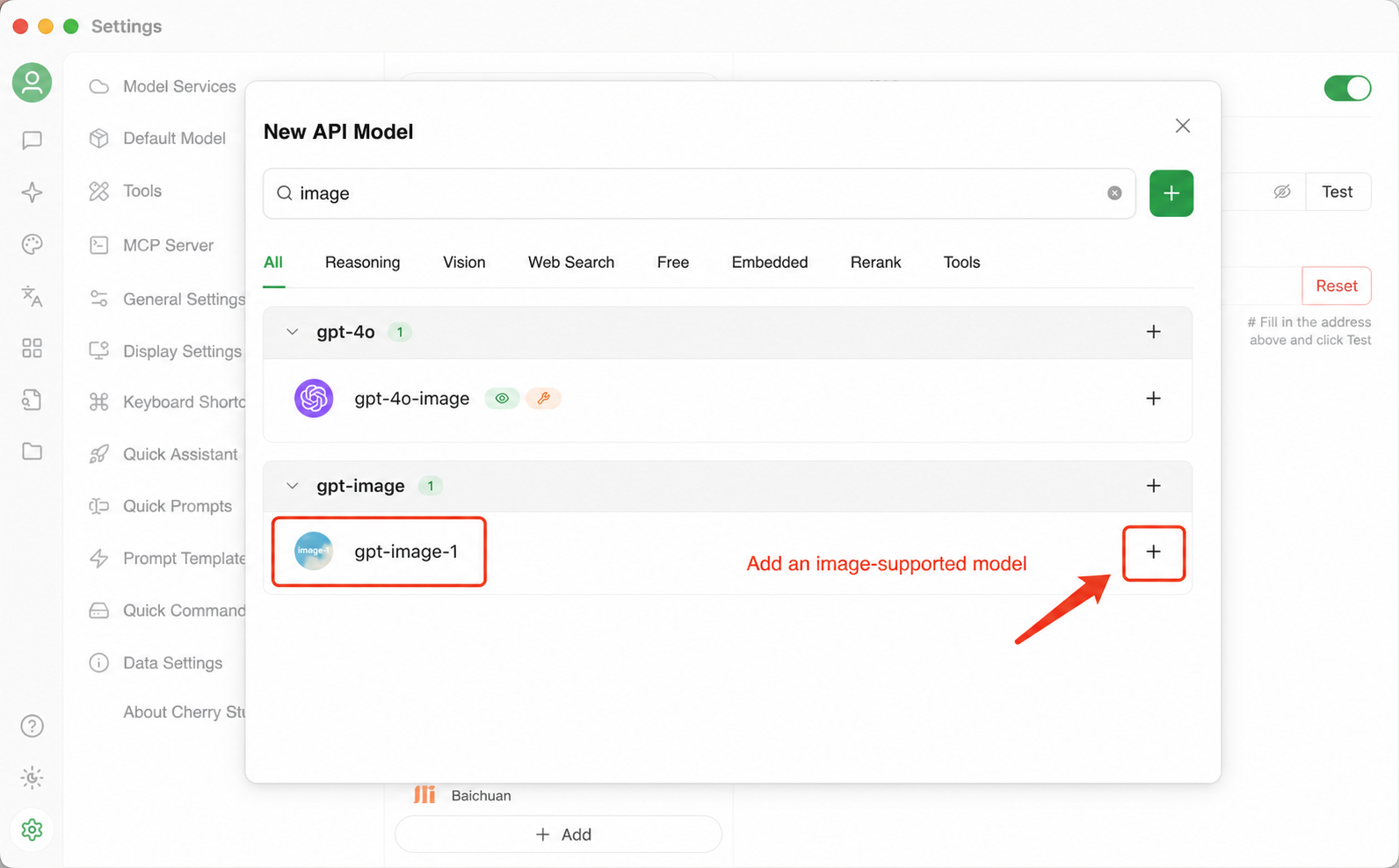Switch to the Reasoning tab
This screenshot has width=1399, height=868.
pyautogui.click(x=362, y=263)
